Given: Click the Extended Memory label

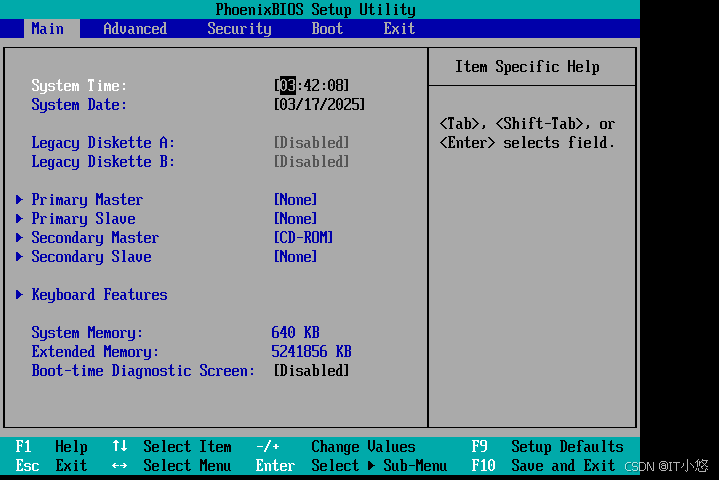Looking at the screenshot, I should tap(95, 352).
